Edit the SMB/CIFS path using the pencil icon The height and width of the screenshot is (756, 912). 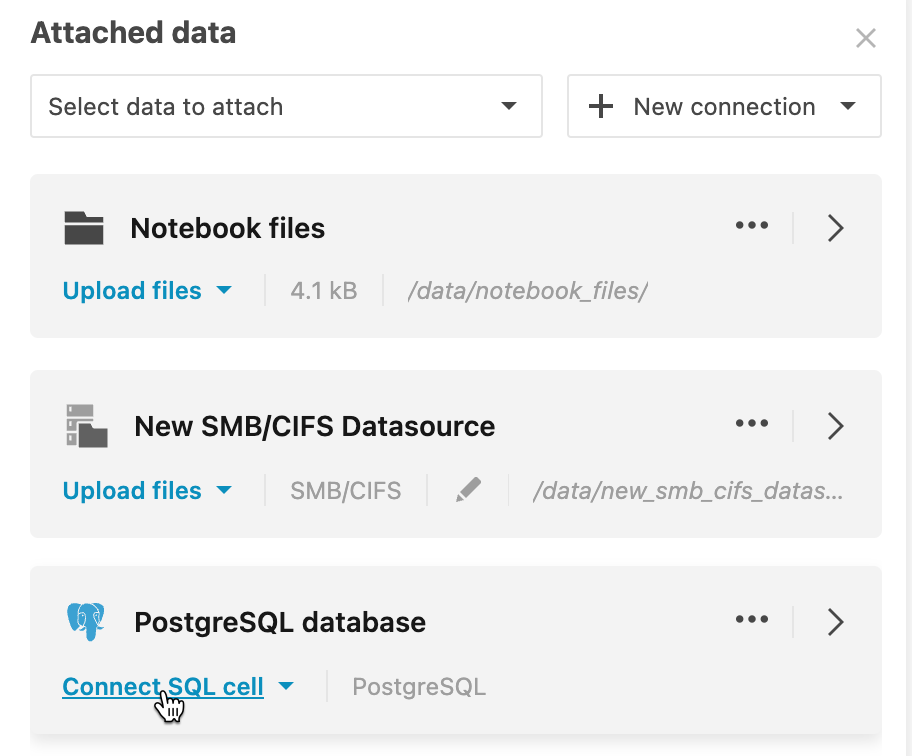coord(468,490)
